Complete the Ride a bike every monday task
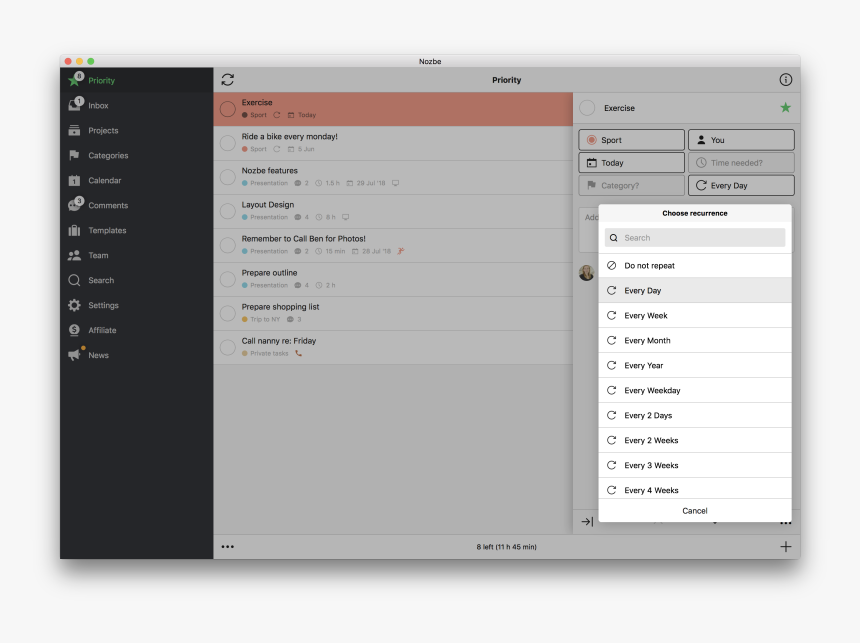860x643 pixels. (228, 143)
